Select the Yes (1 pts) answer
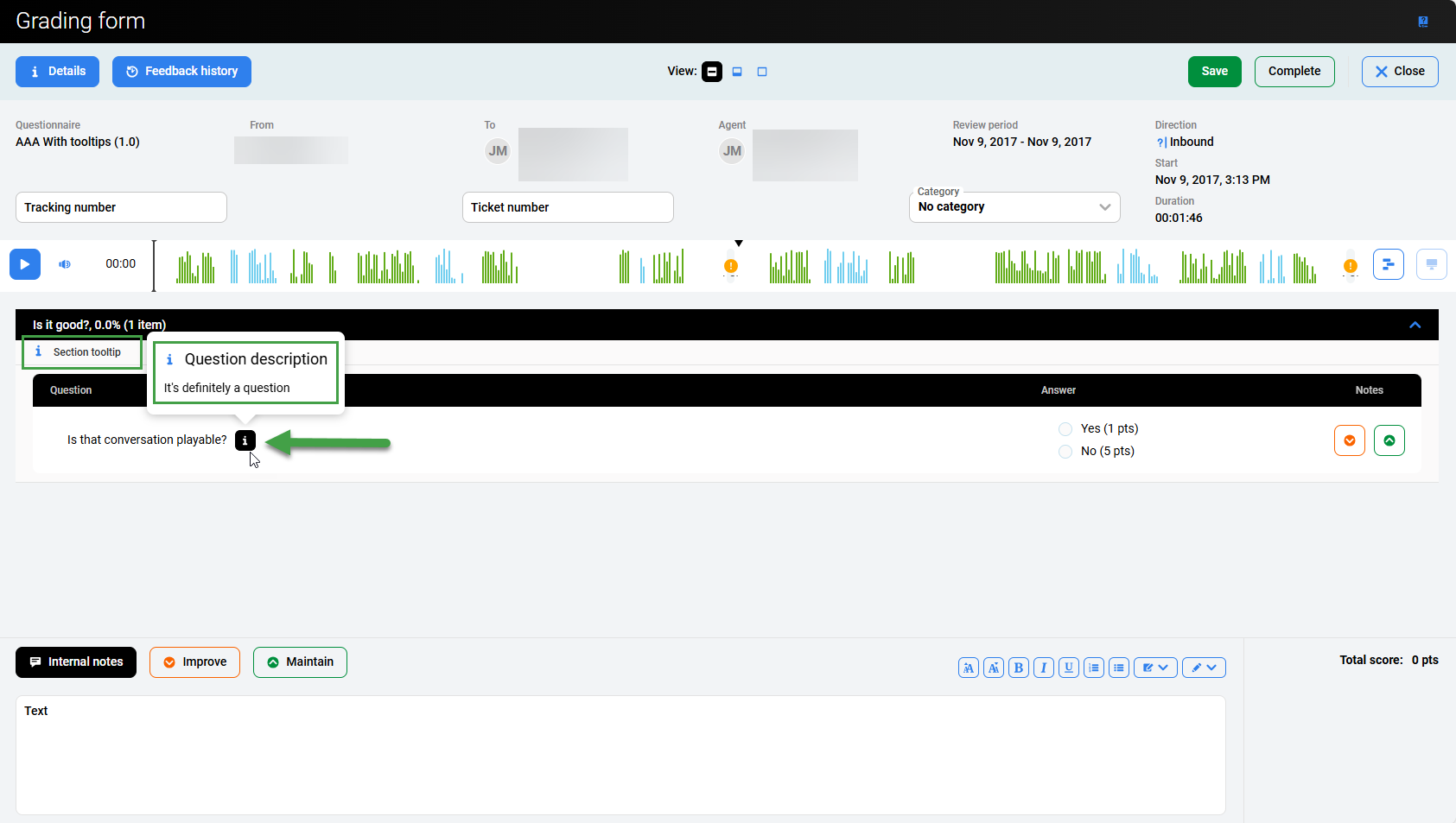 click(x=1065, y=429)
